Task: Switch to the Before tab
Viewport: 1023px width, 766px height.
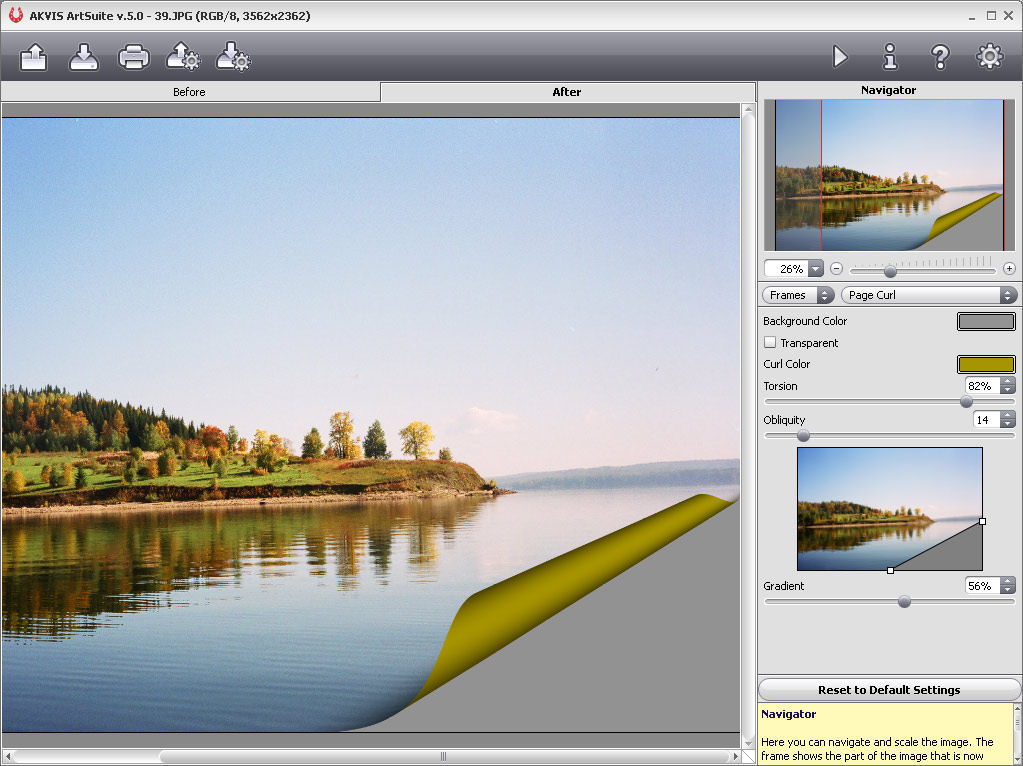Action: point(189,92)
